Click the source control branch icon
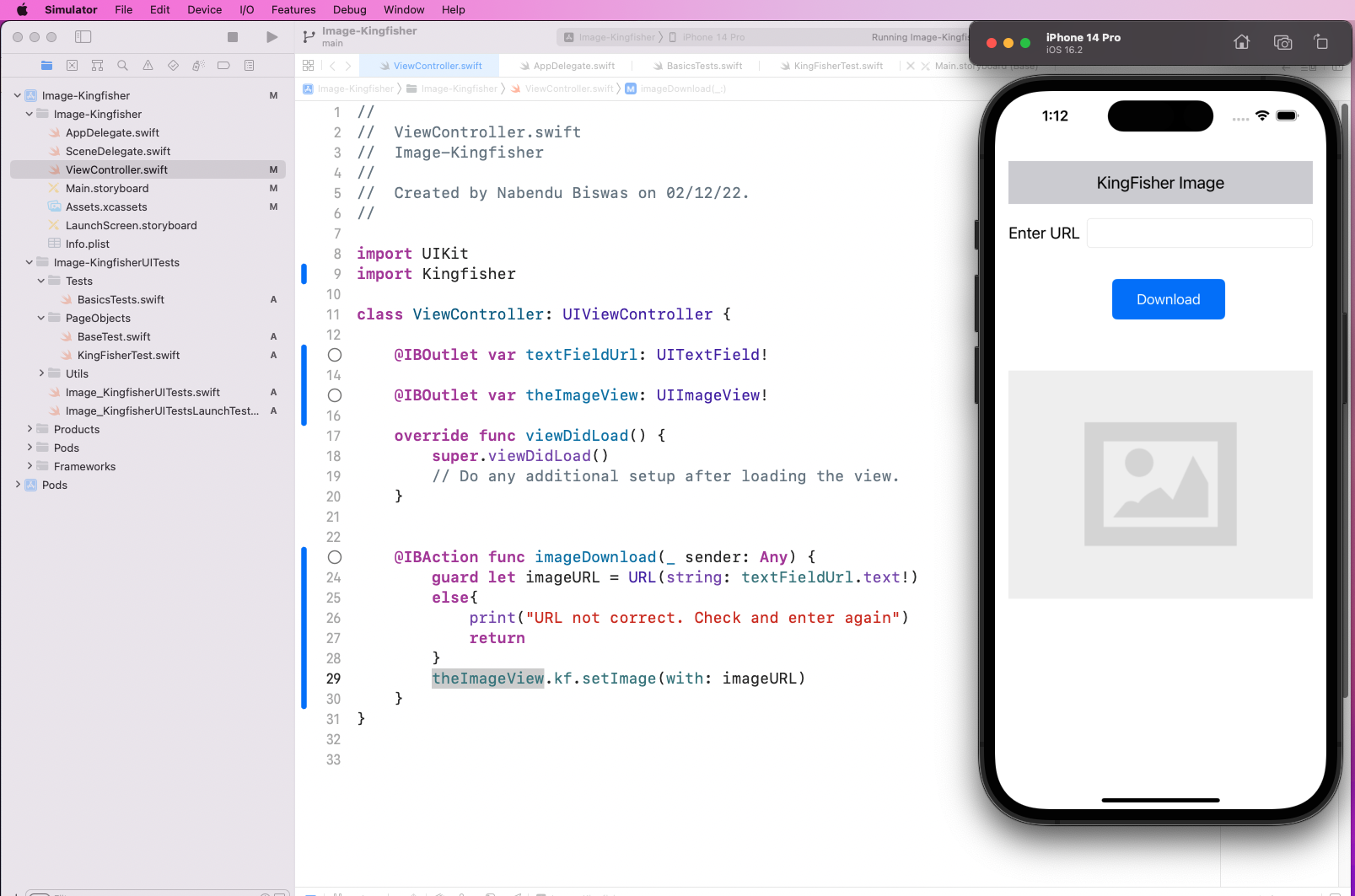The height and width of the screenshot is (896, 1355). click(309, 37)
